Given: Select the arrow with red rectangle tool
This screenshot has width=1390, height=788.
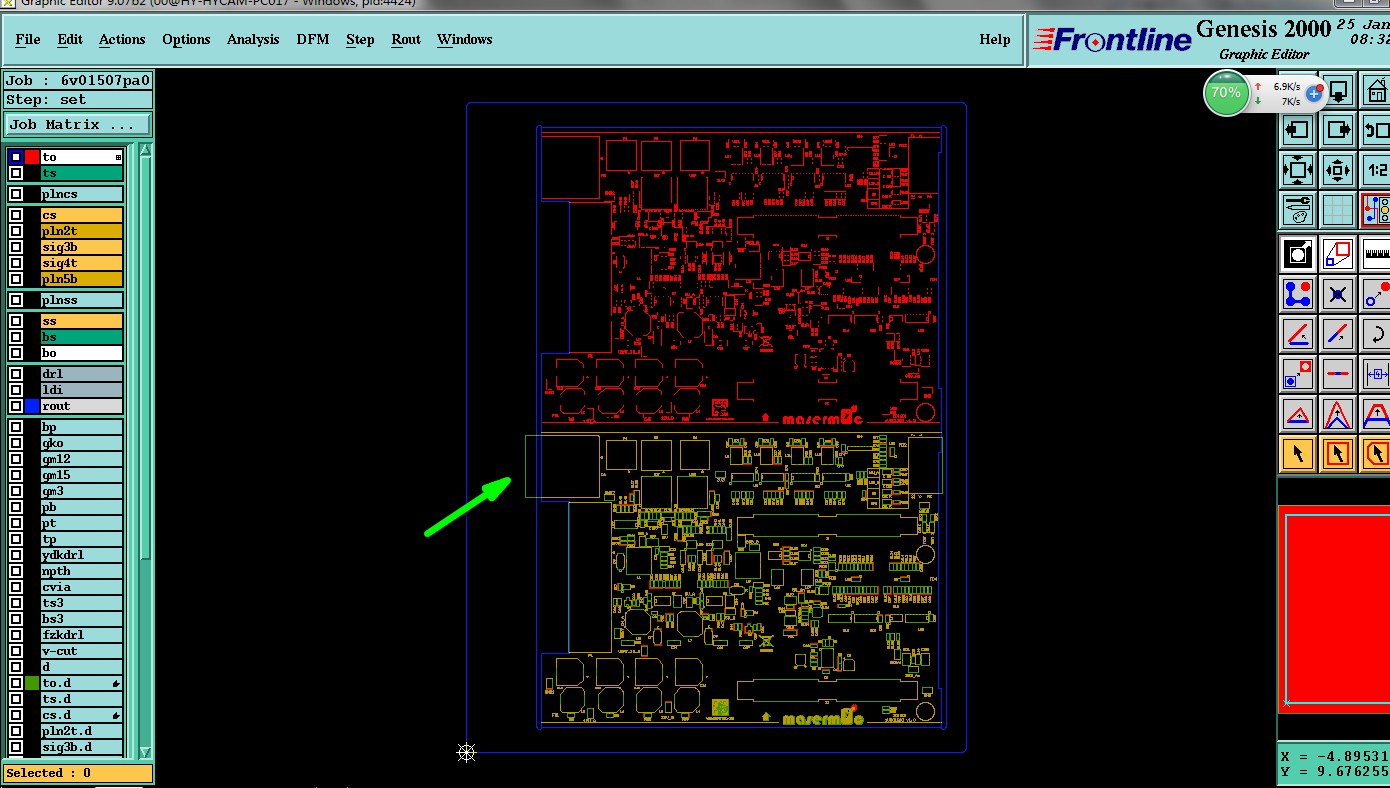Looking at the screenshot, I should point(1338,454).
